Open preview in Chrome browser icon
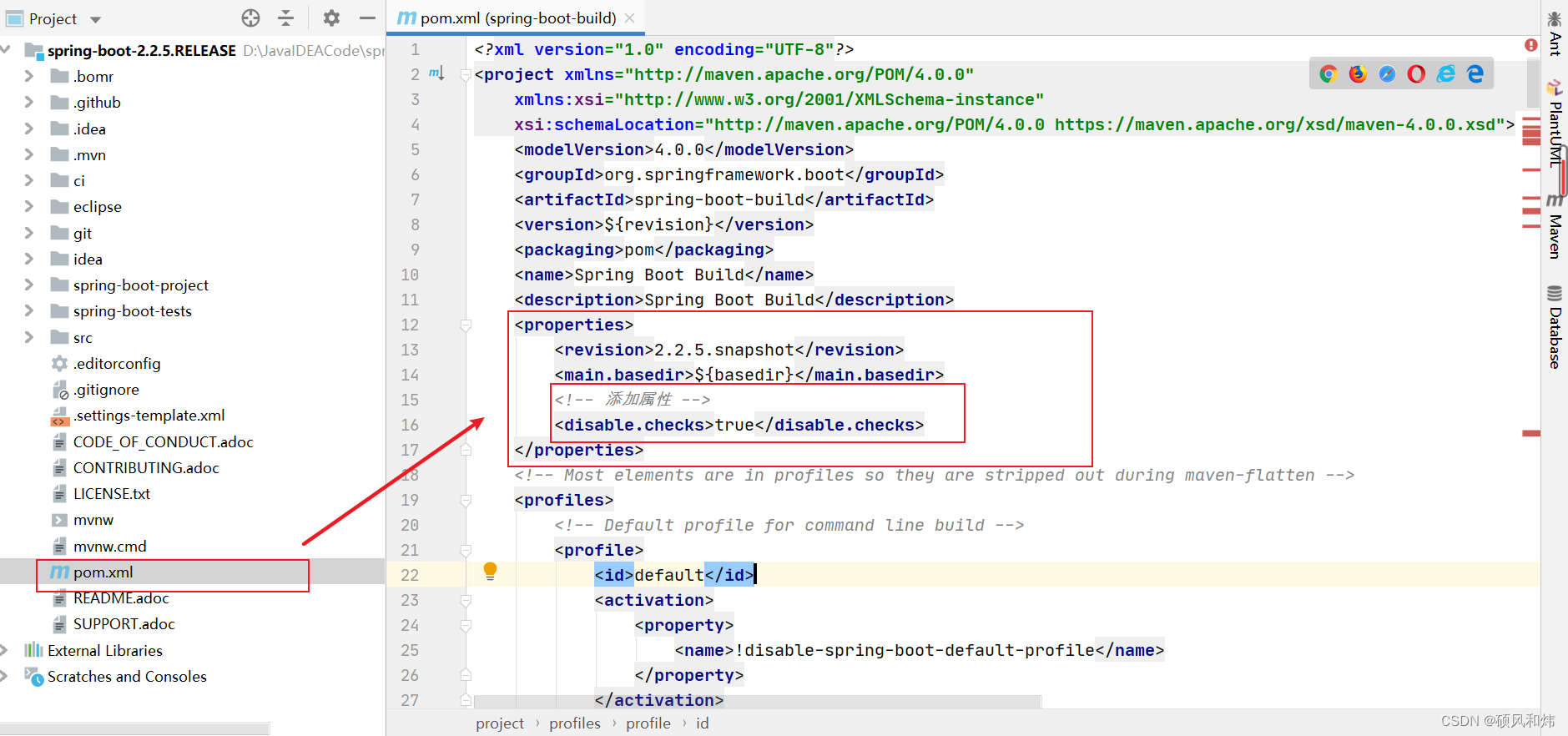The width and height of the screenshot is (1568, 736). coord(1329,74)
